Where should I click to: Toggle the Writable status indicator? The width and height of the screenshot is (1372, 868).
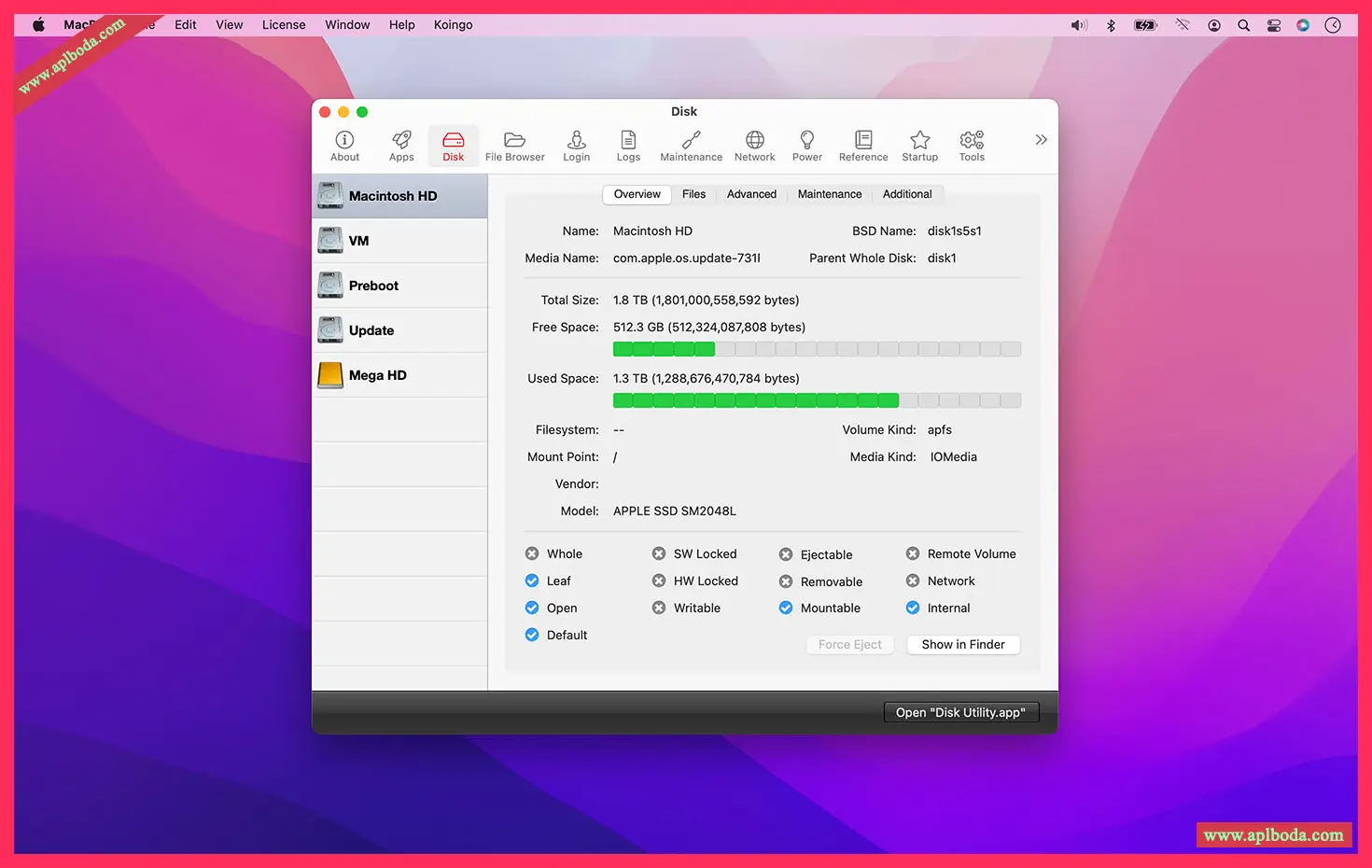pyautogui.click(x=659, y=608)
